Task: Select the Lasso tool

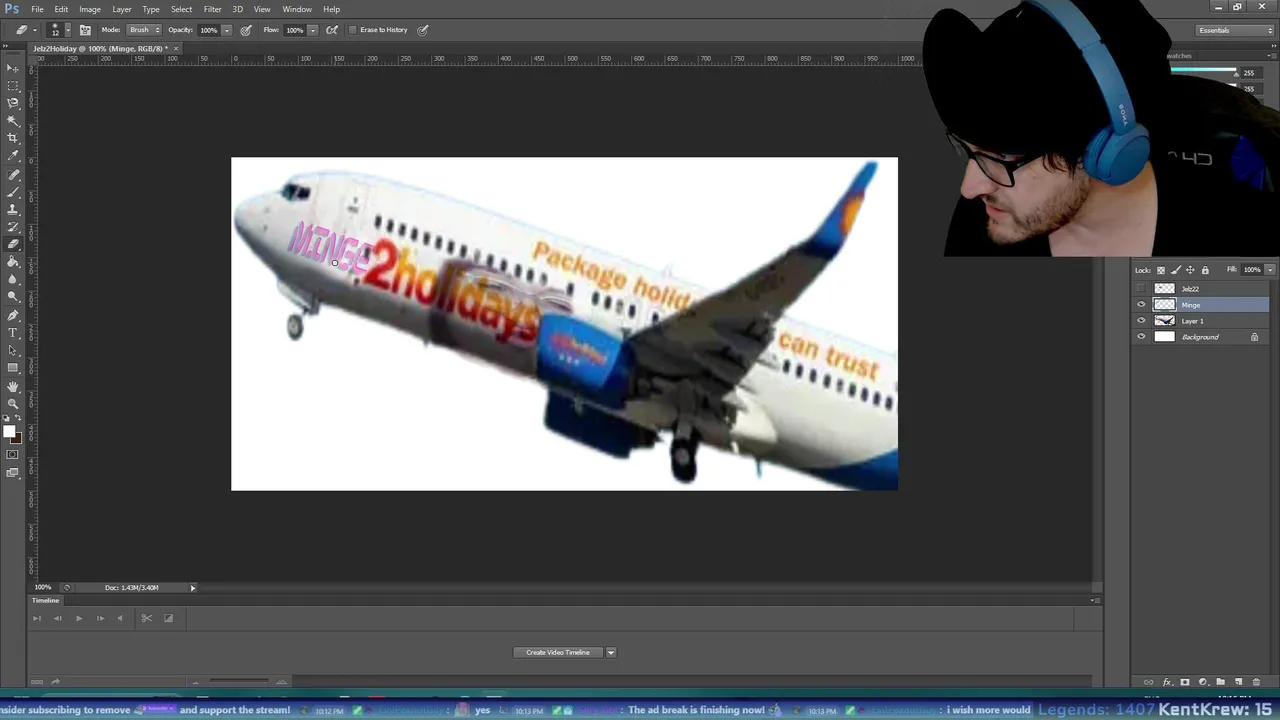Action: pos(13,103)
